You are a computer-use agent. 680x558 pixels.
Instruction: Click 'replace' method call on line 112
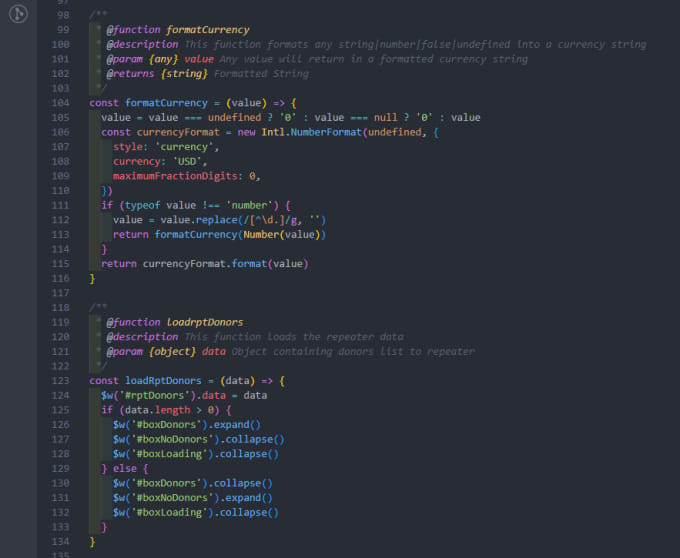click(216, 220)
